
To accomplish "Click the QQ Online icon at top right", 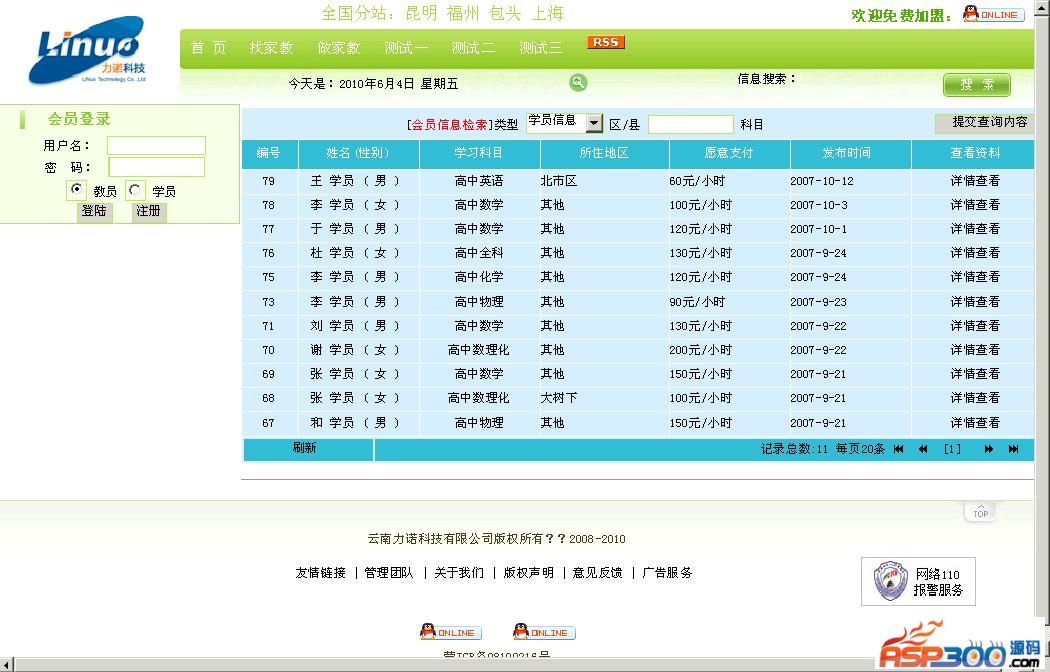I will point(991,14).
